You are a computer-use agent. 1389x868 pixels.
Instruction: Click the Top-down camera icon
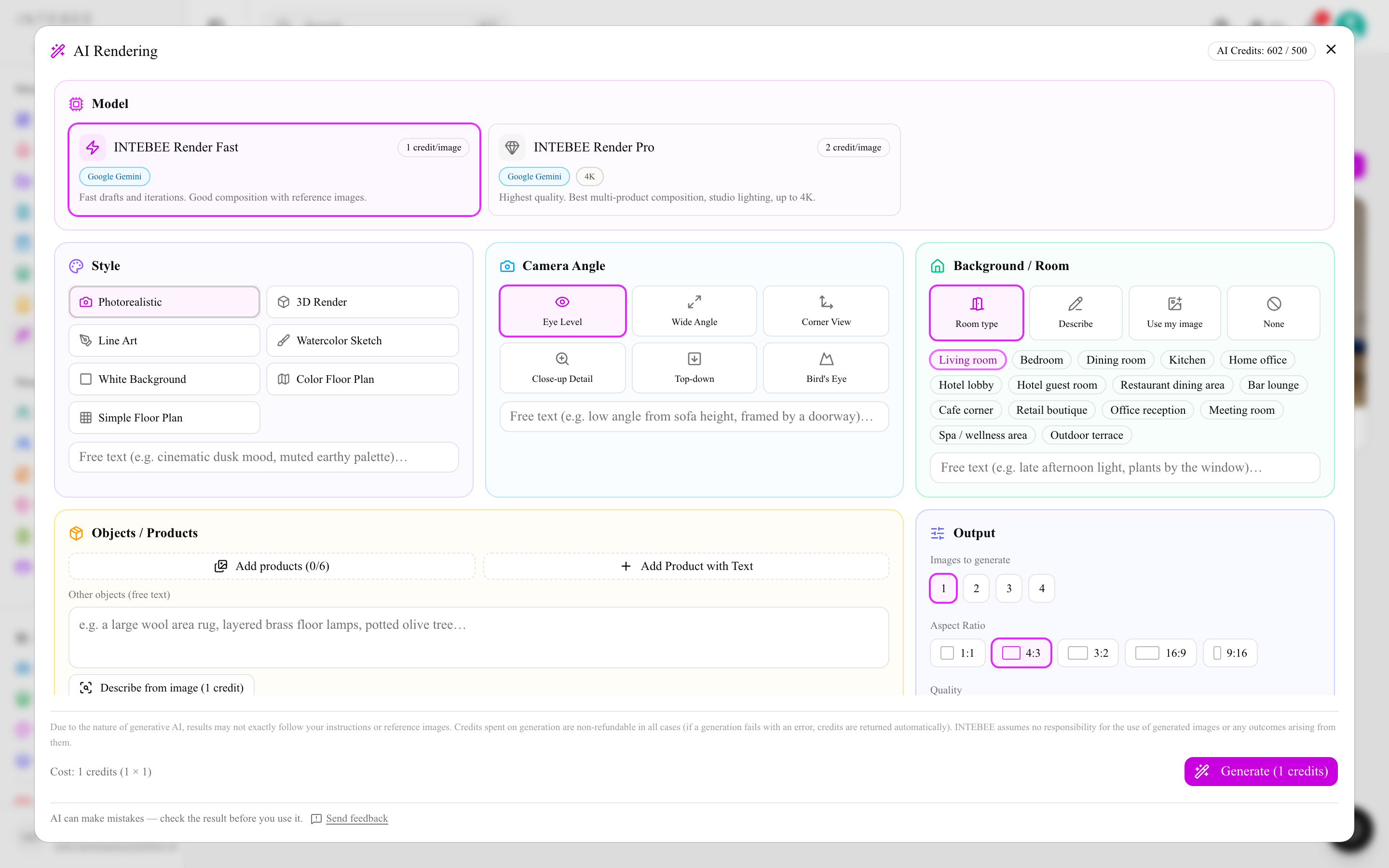[694, 359]
